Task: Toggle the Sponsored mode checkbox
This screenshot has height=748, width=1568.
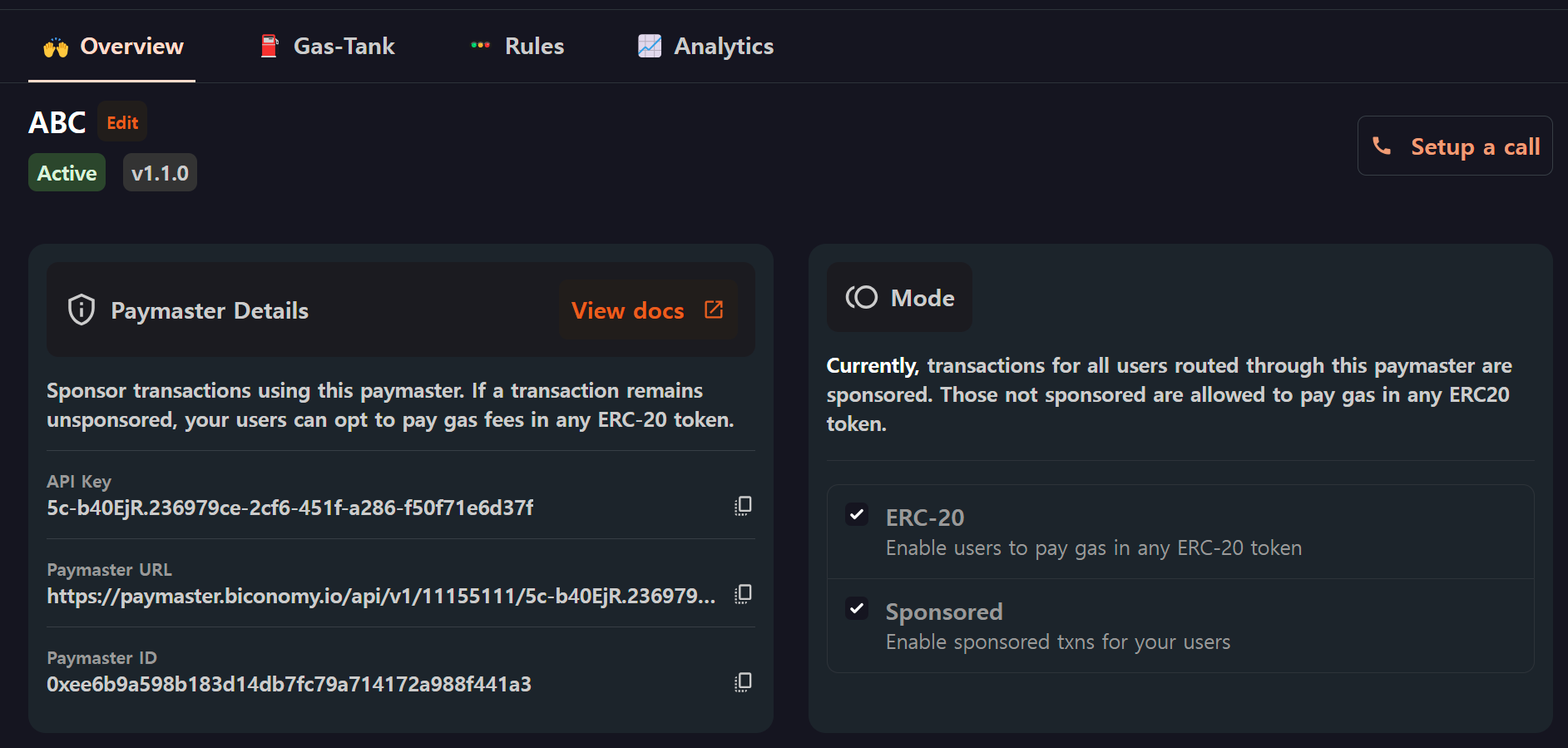Action: click(x=857, y=608)
